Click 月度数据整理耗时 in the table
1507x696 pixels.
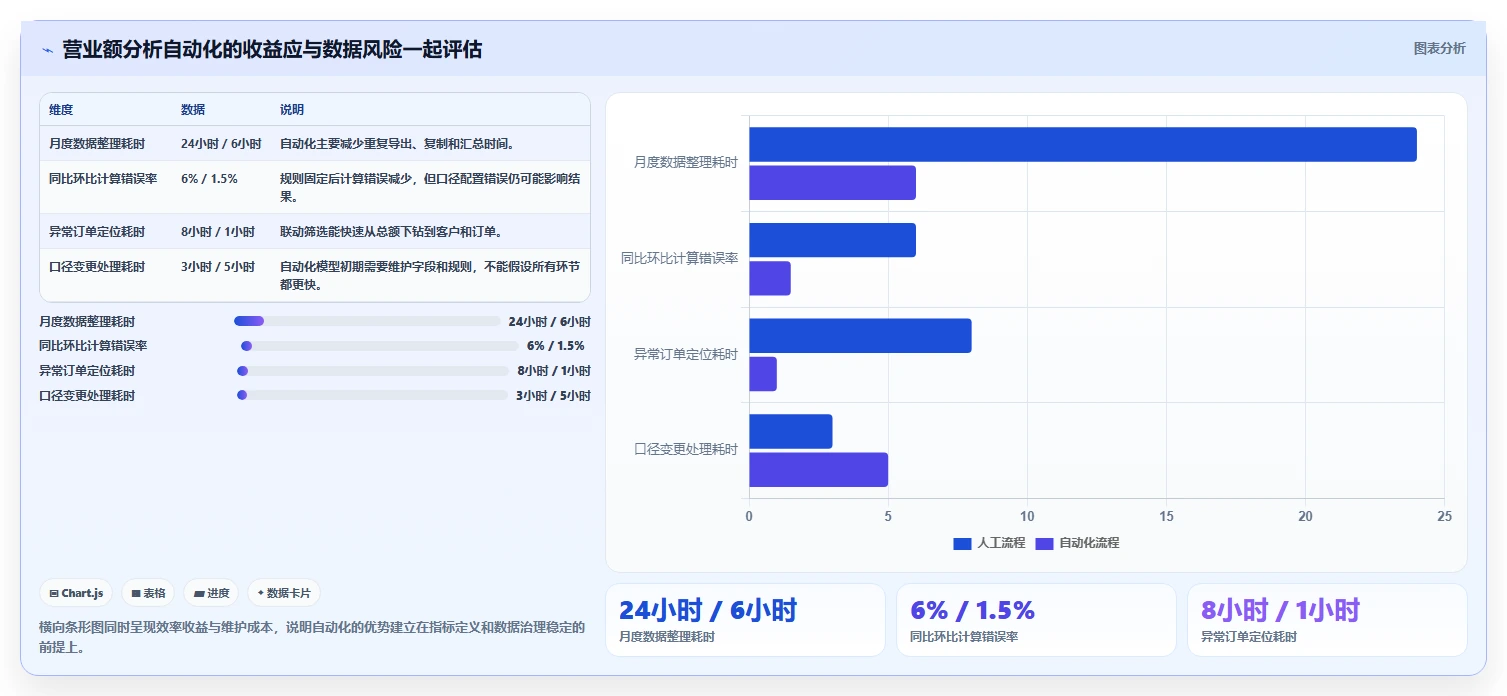[x=97, y=144]
